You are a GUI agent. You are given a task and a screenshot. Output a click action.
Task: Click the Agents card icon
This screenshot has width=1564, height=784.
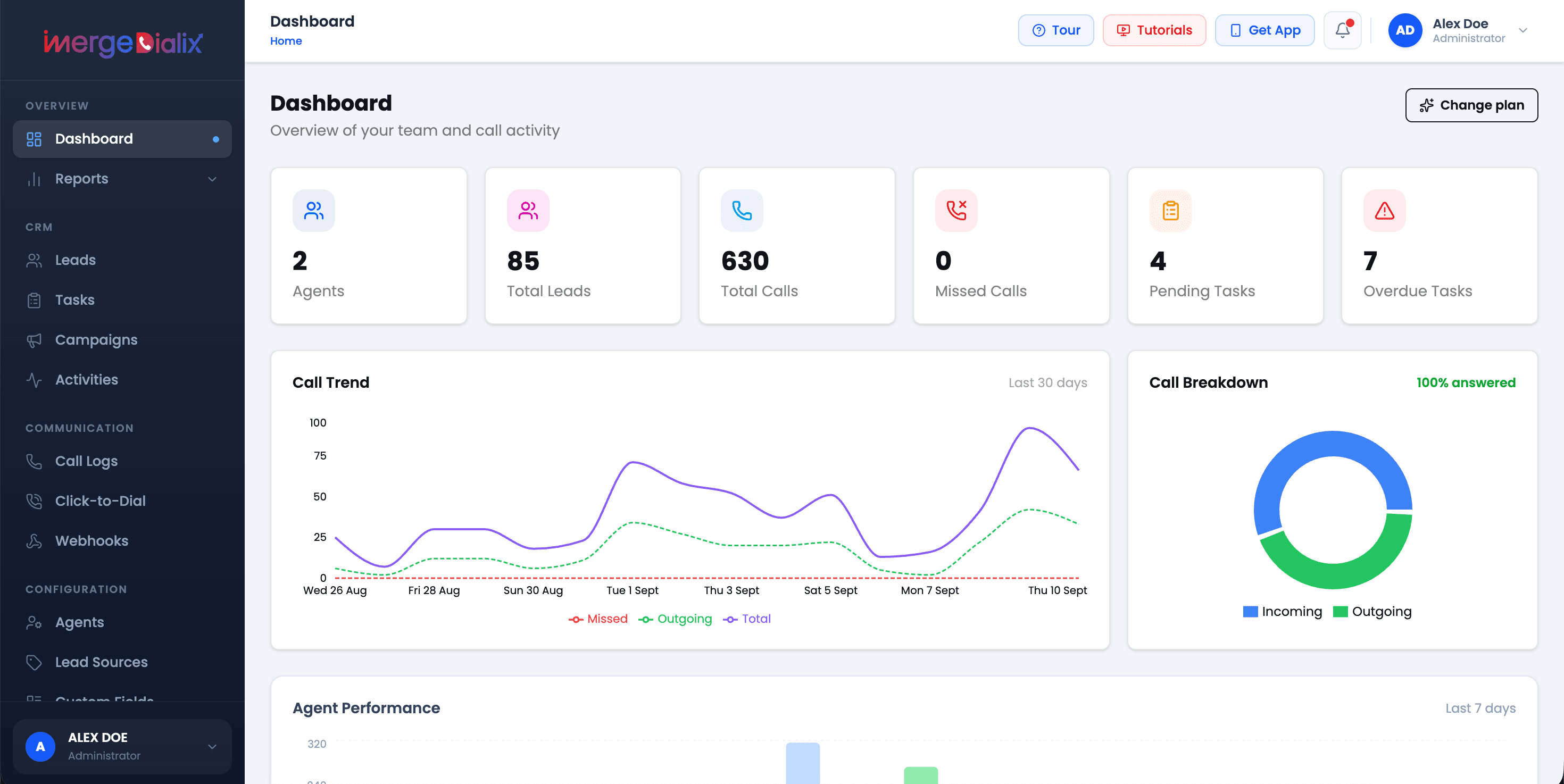point(313,211)
